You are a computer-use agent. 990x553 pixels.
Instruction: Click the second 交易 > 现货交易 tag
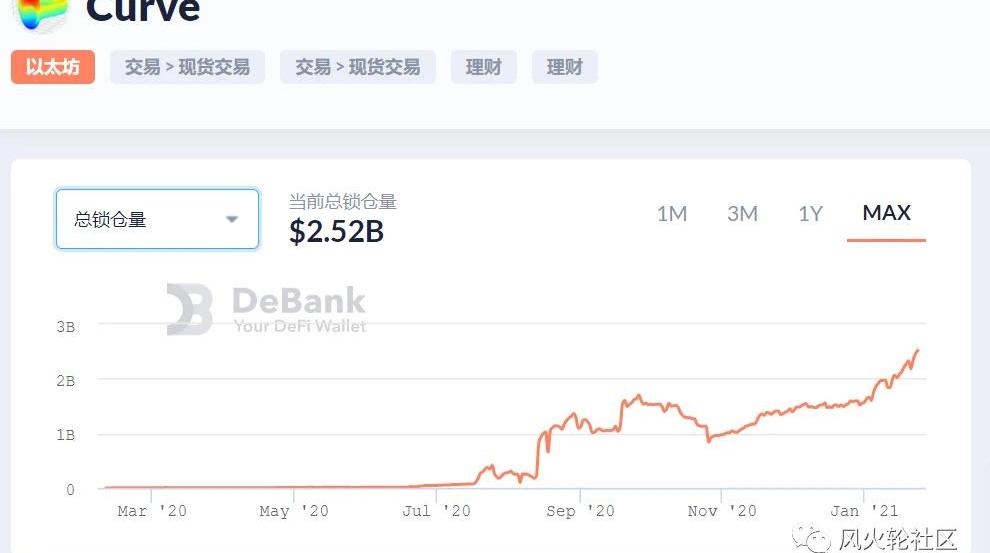tap(357, 67)
